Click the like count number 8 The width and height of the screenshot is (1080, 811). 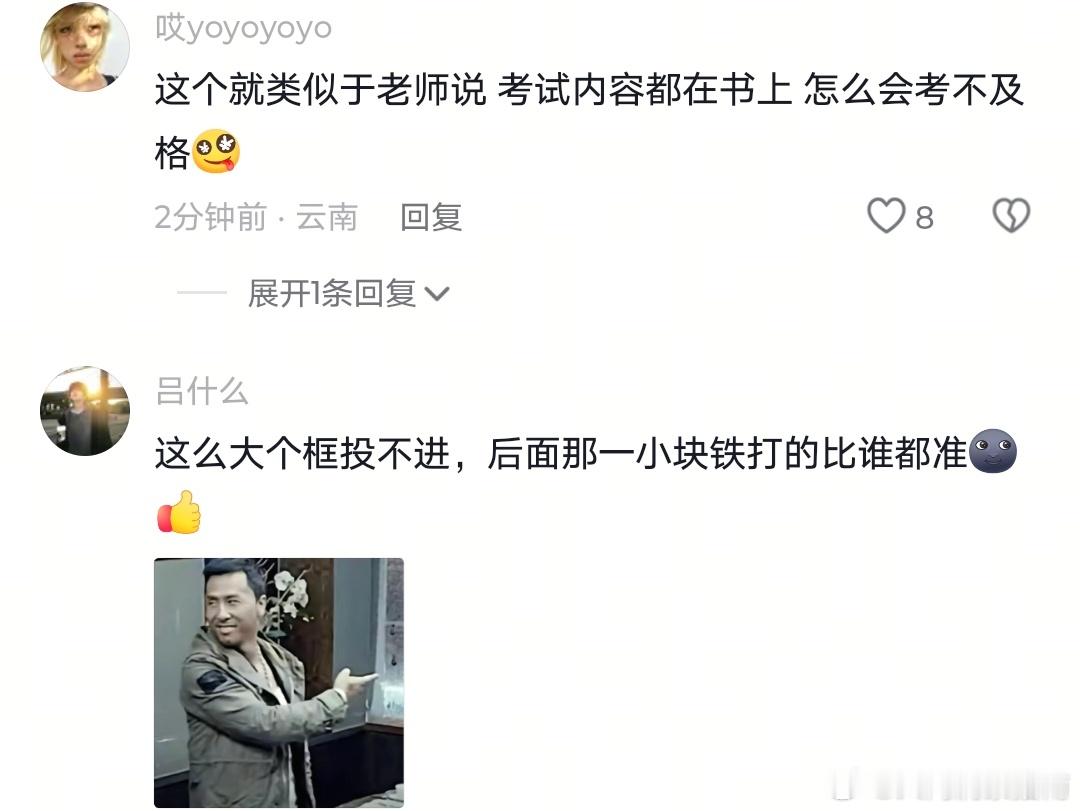[924, 218]
